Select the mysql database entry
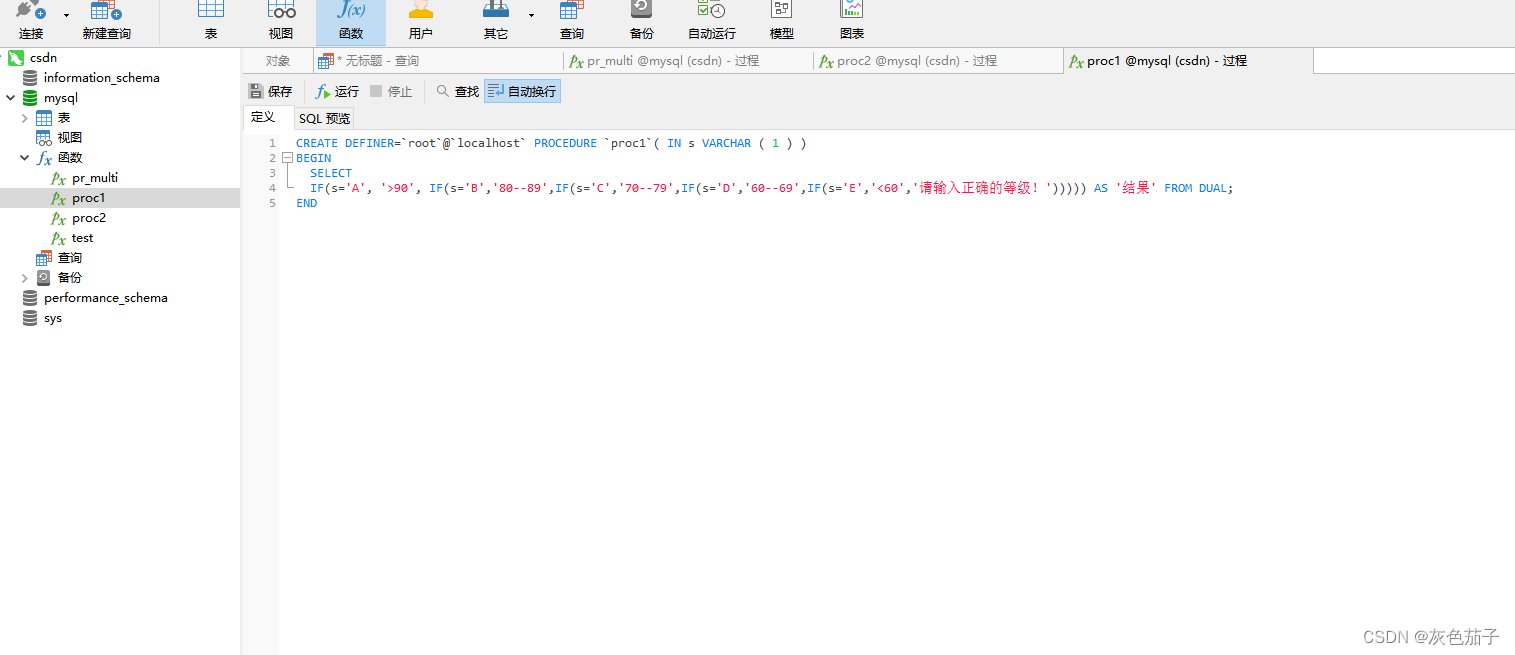The image size is (1515, 655). (x=60, y=98)
